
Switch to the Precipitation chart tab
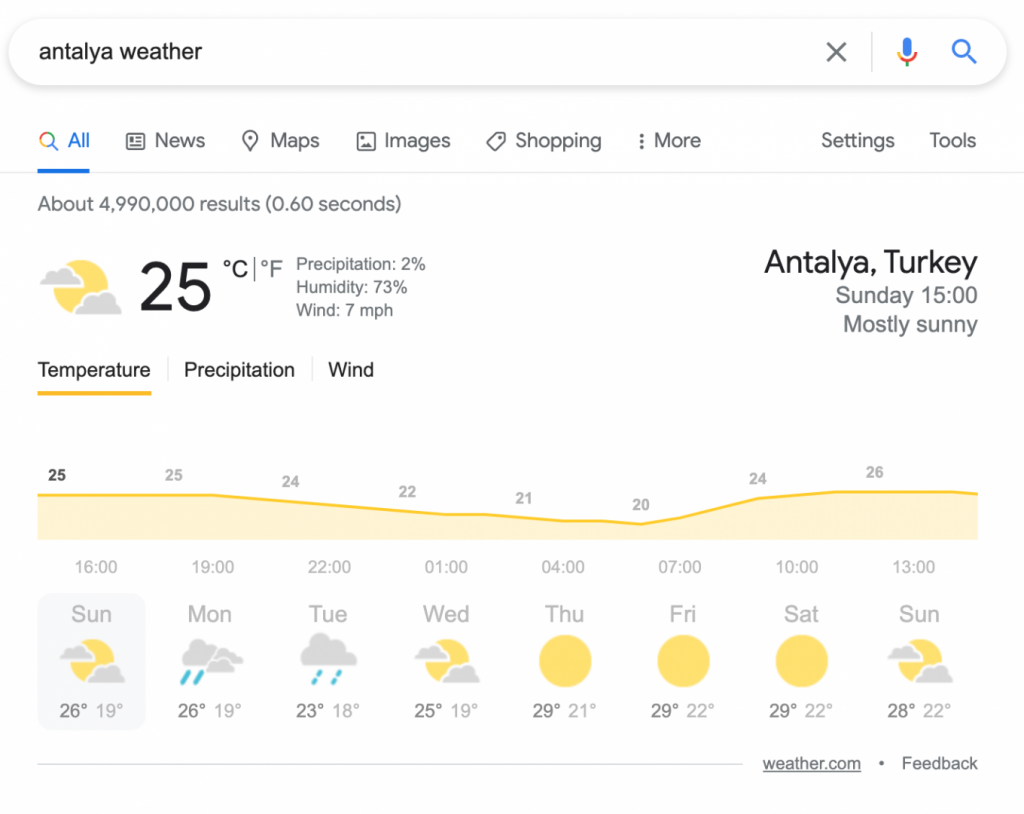click(x=239, y=370)
